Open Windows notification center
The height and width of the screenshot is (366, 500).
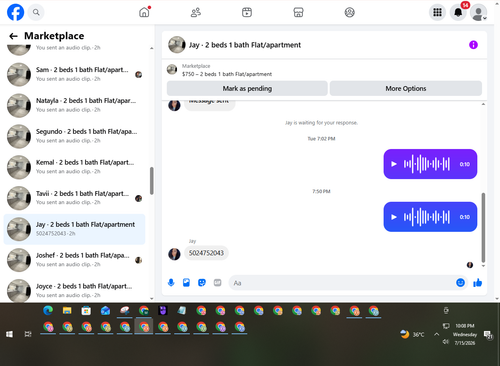pos(488,335)
